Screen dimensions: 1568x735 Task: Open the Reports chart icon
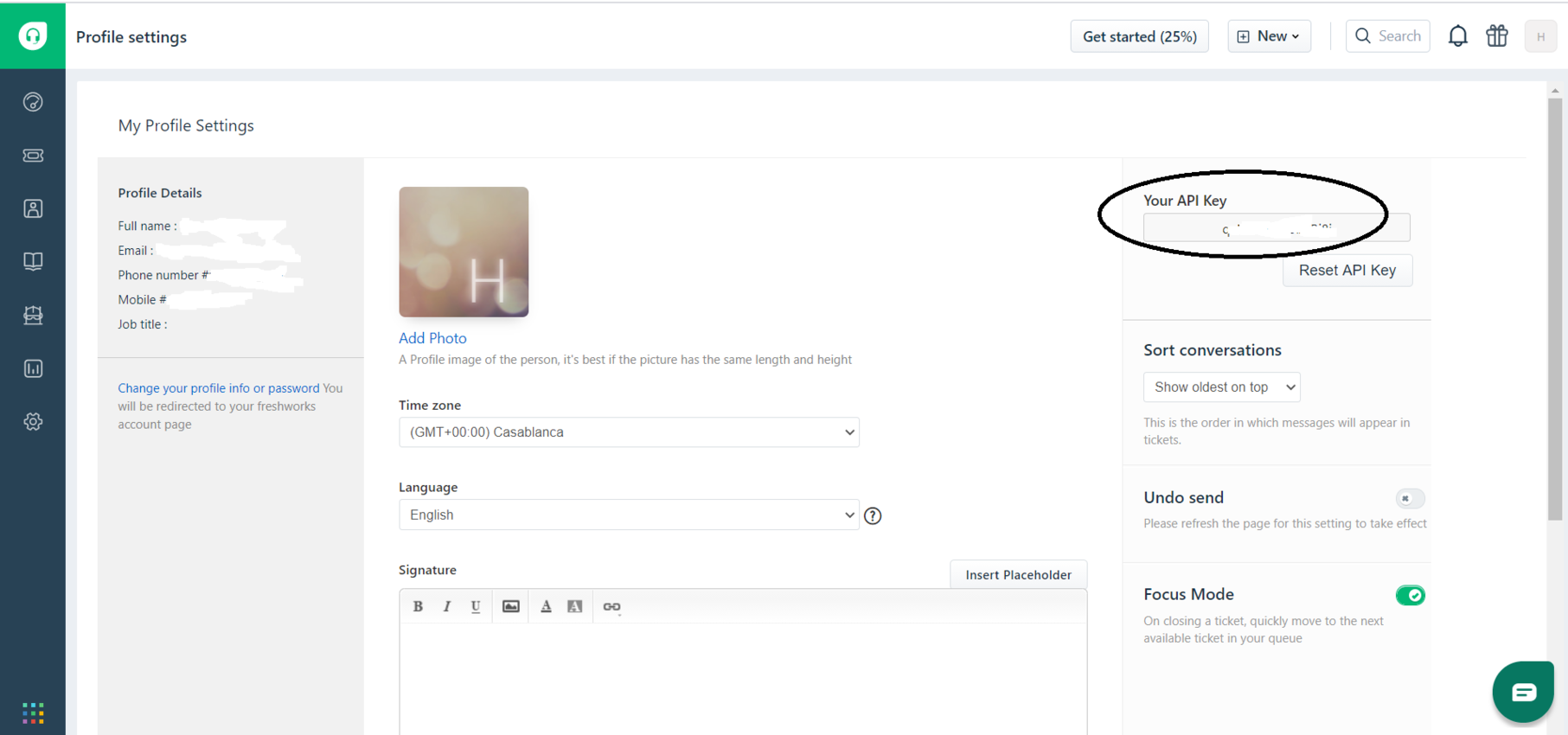[33, 368]
